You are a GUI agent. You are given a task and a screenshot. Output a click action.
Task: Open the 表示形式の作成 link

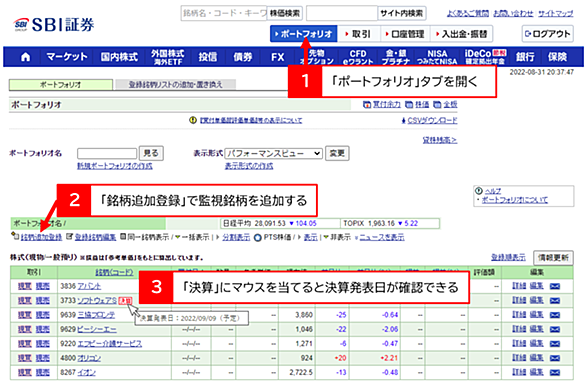click(249, 166)
